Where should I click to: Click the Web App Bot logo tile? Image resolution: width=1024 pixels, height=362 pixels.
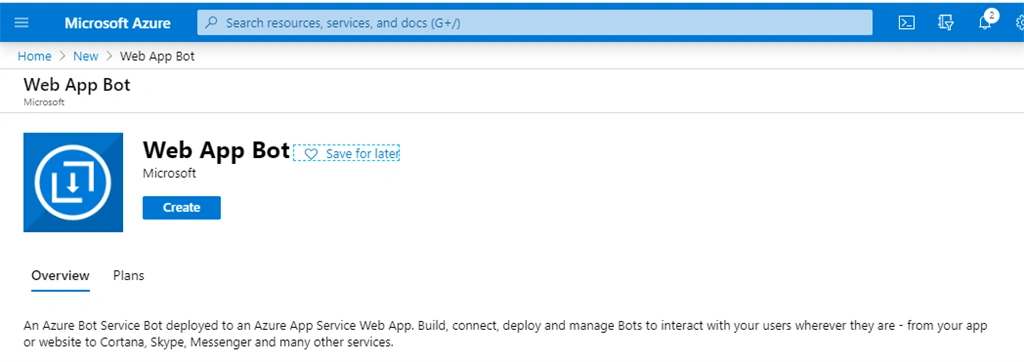coord(73,182)
